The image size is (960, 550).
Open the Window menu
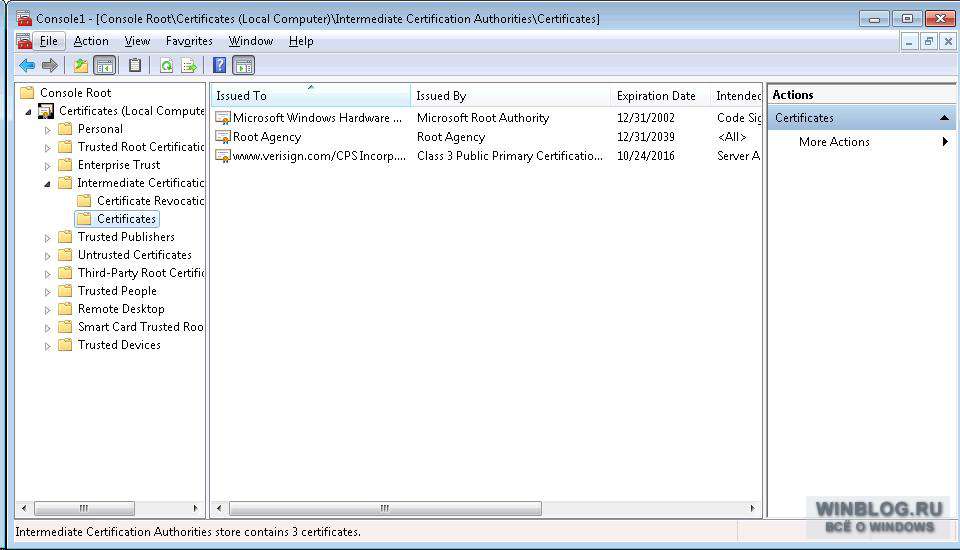pyautogui.click(x=251, y=41)
